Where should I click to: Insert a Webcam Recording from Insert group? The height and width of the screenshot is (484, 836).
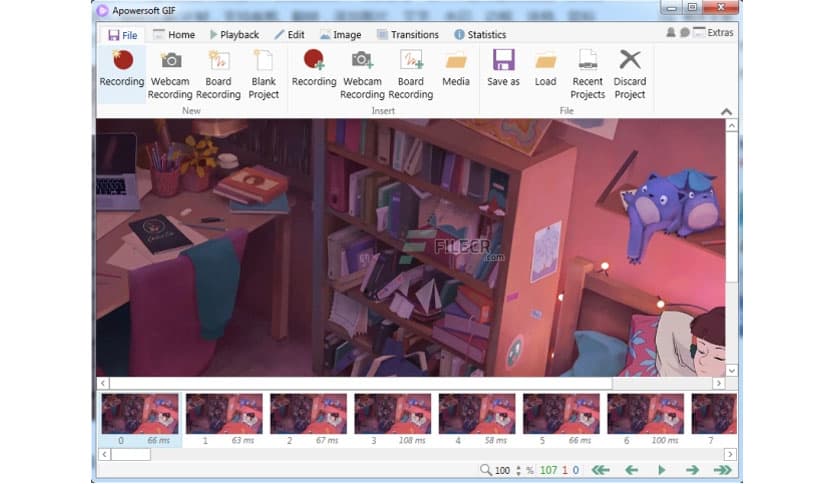(x=362, y=74)
